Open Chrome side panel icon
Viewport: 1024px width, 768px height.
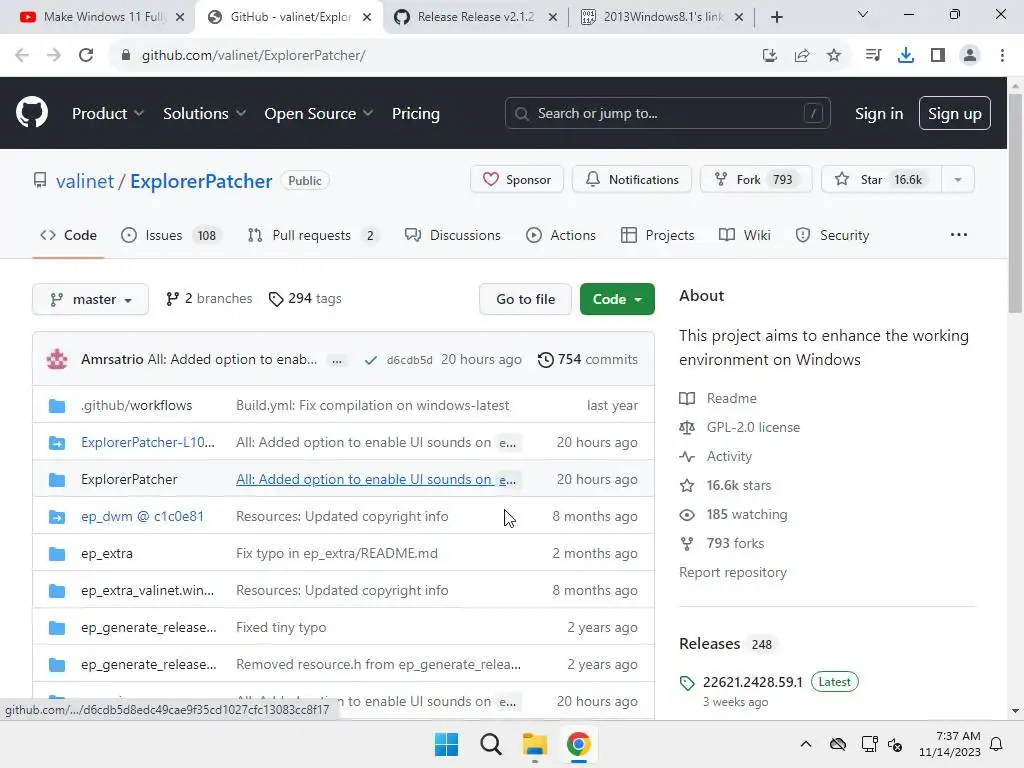point(938,56)
